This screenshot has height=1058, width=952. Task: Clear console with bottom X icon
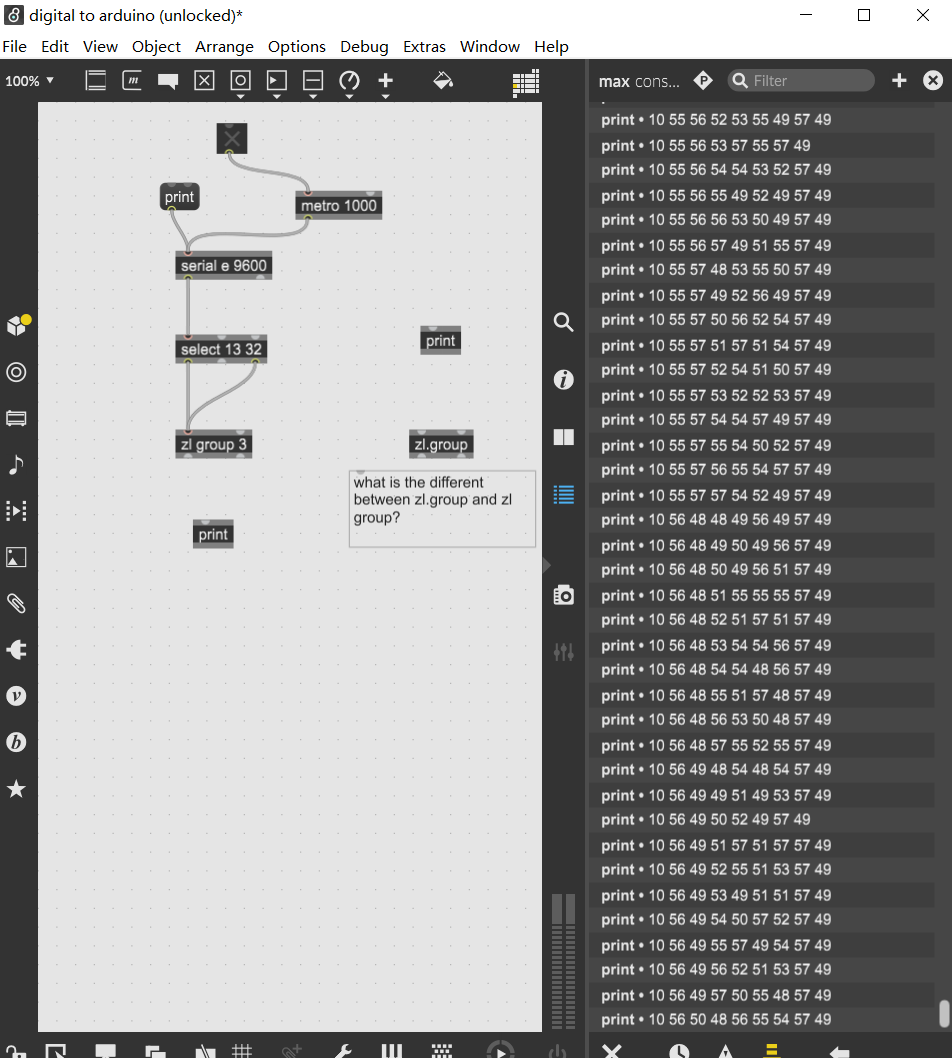click(611, 1051)
